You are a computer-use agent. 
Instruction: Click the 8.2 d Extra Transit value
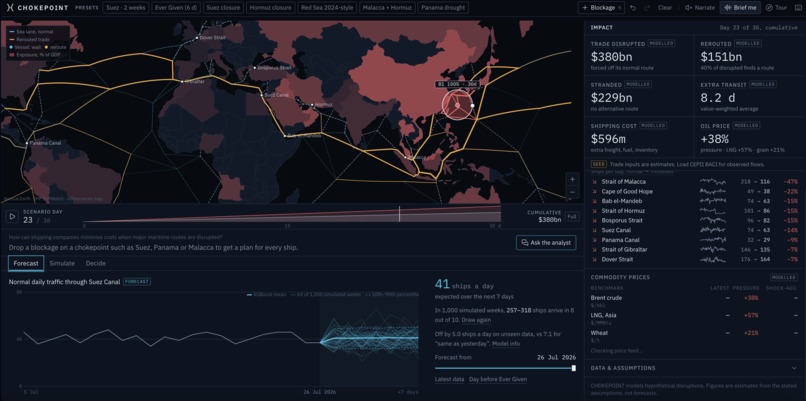717,98
